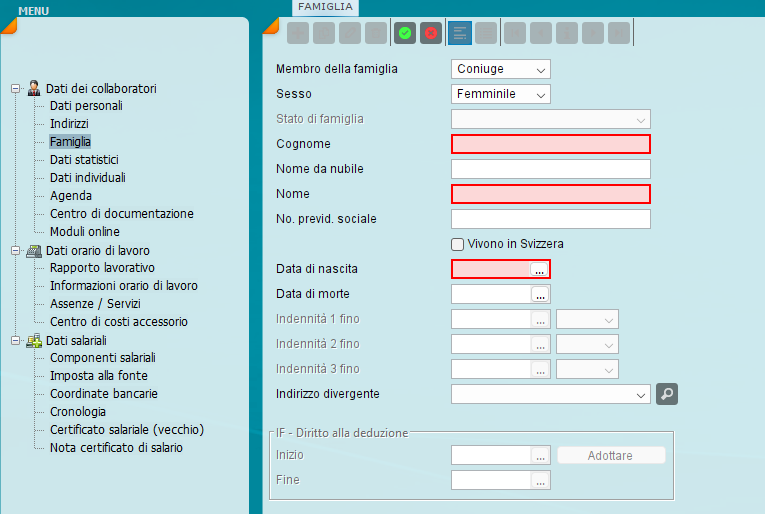Open Agenda in the menu tree
This screenshot has width=765, height=514.
[x=71, y=196]
